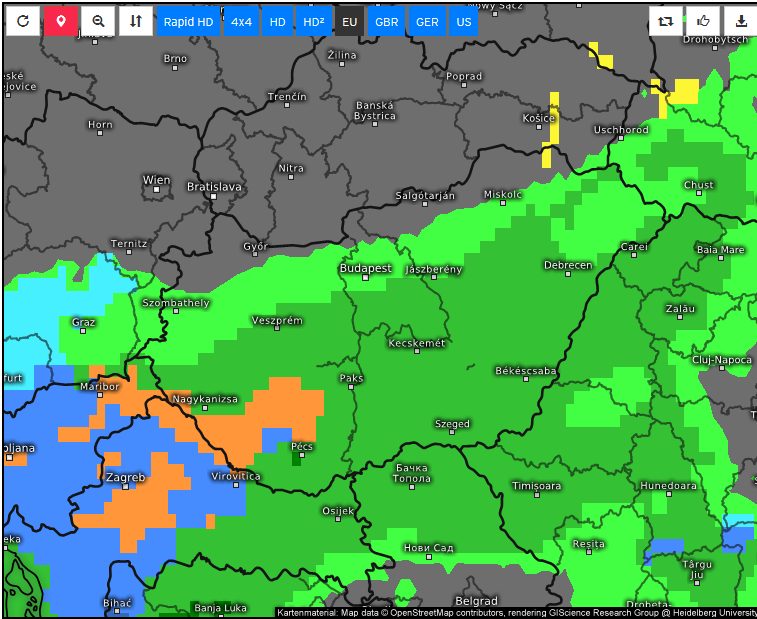Screen dimensions: 757x619
Task: Click the up-down arrows sort icon
Action: (x=136, y=21)
